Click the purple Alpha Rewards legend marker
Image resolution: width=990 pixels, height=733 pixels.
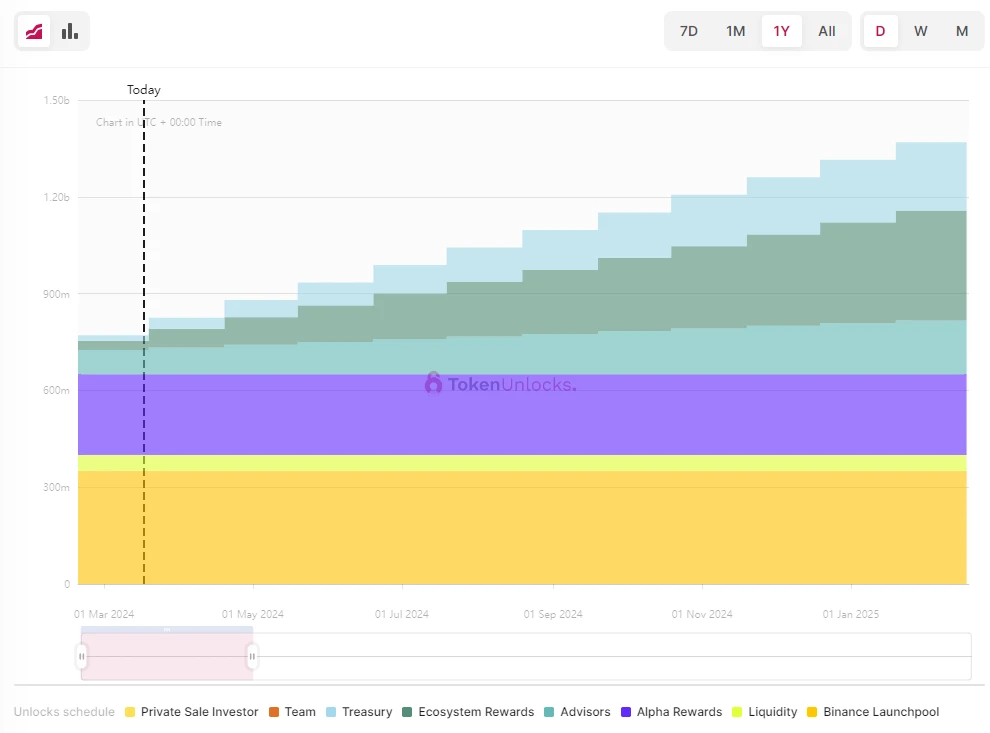pyautogui.click(x=625, y=712)
